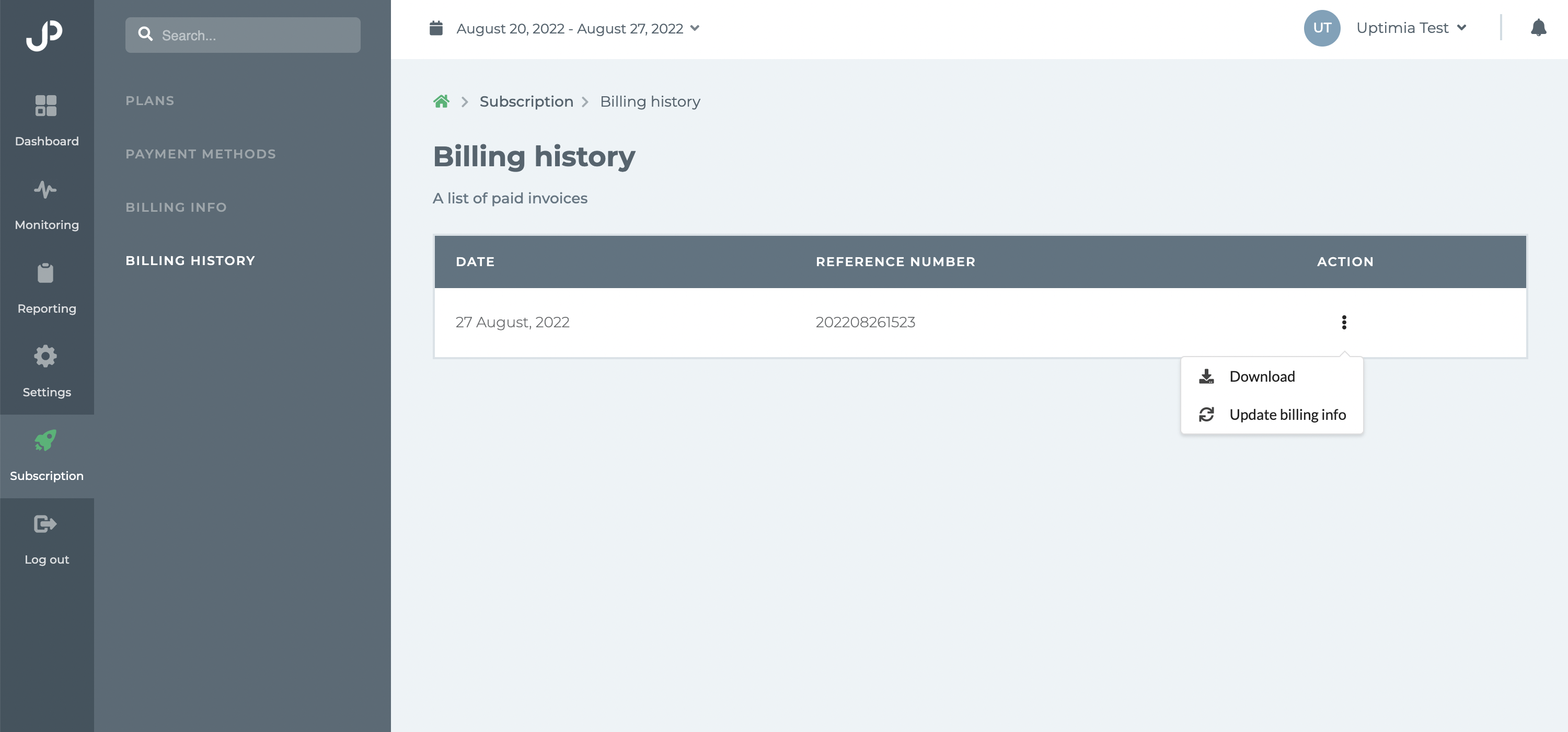
Task: Go to home via green house icon
Action: pos(441,101)
